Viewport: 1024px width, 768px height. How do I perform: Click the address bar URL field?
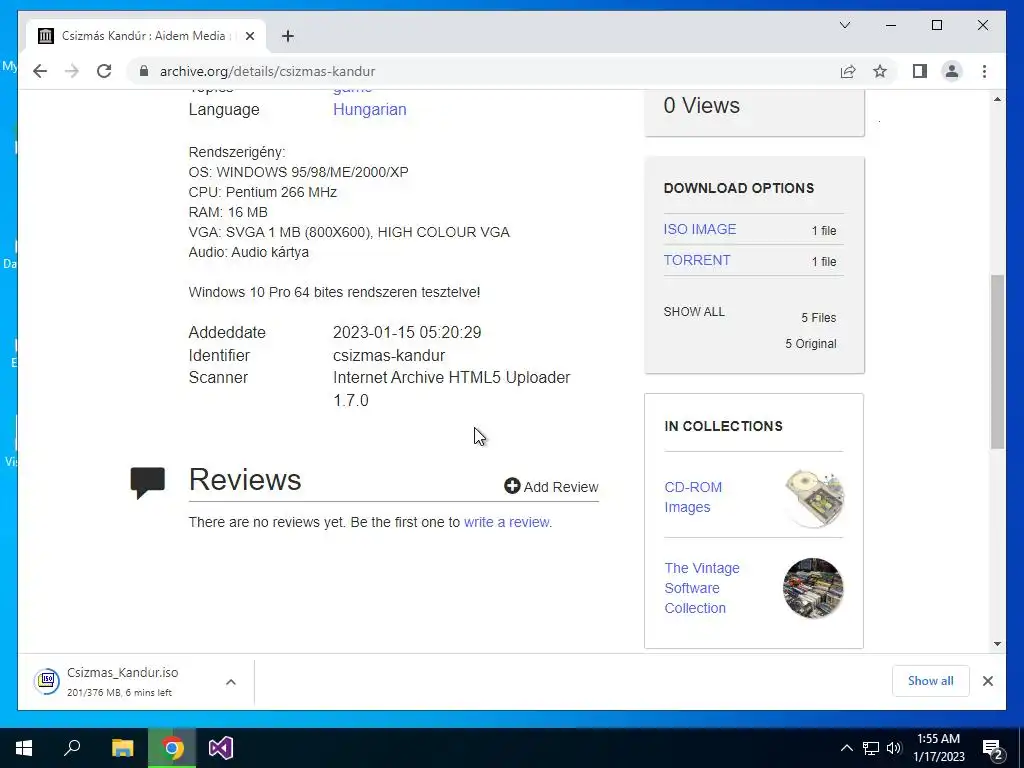(x=483, y=71)
